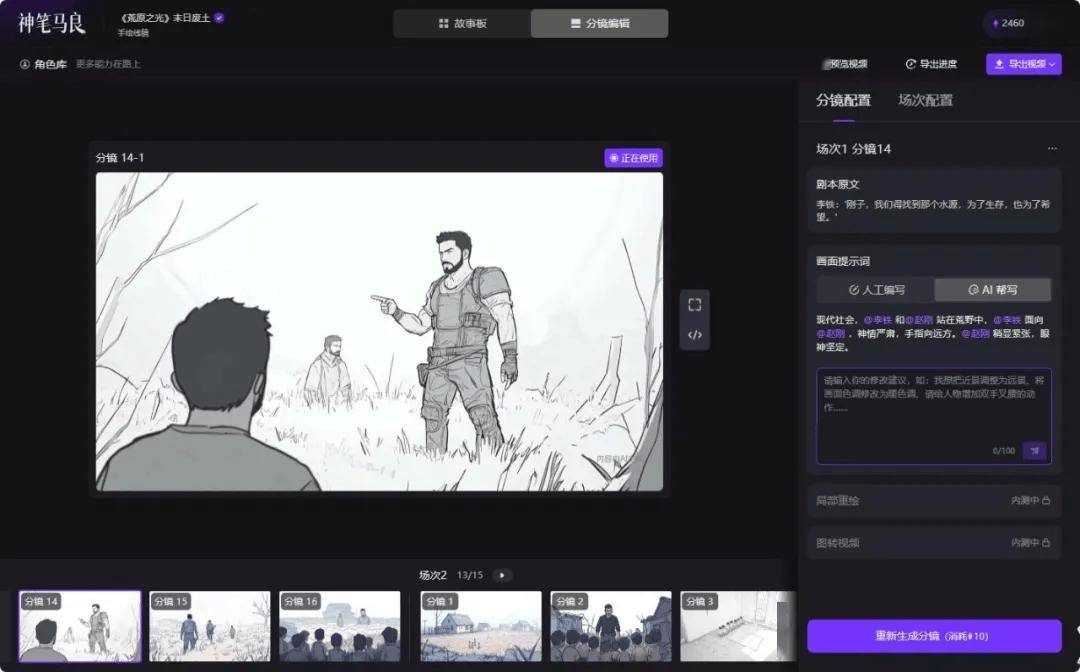Click the 导出进度 button
Screen dimensions: 1080x672
931,64
